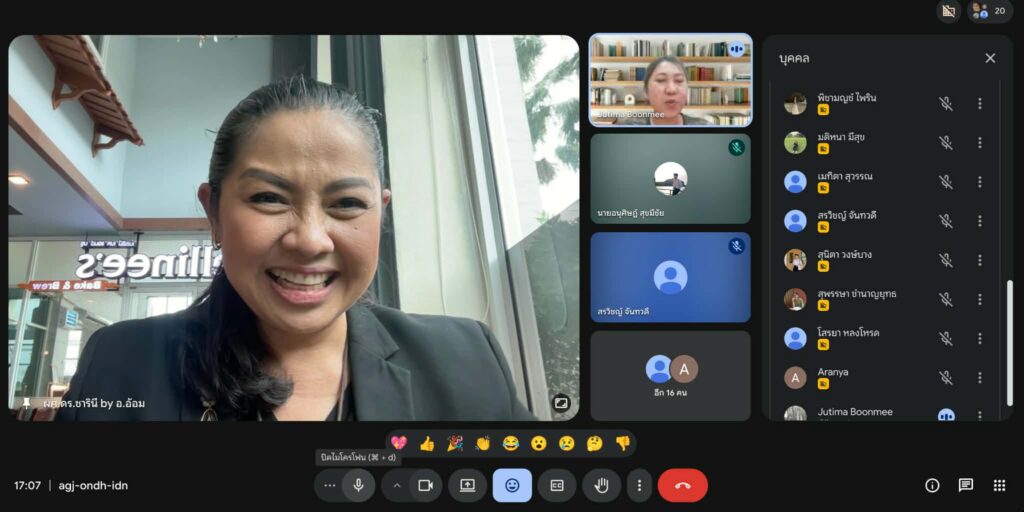Toggle closed captions with the CC button
This screenshot has height=512, width=1024.
557,485
